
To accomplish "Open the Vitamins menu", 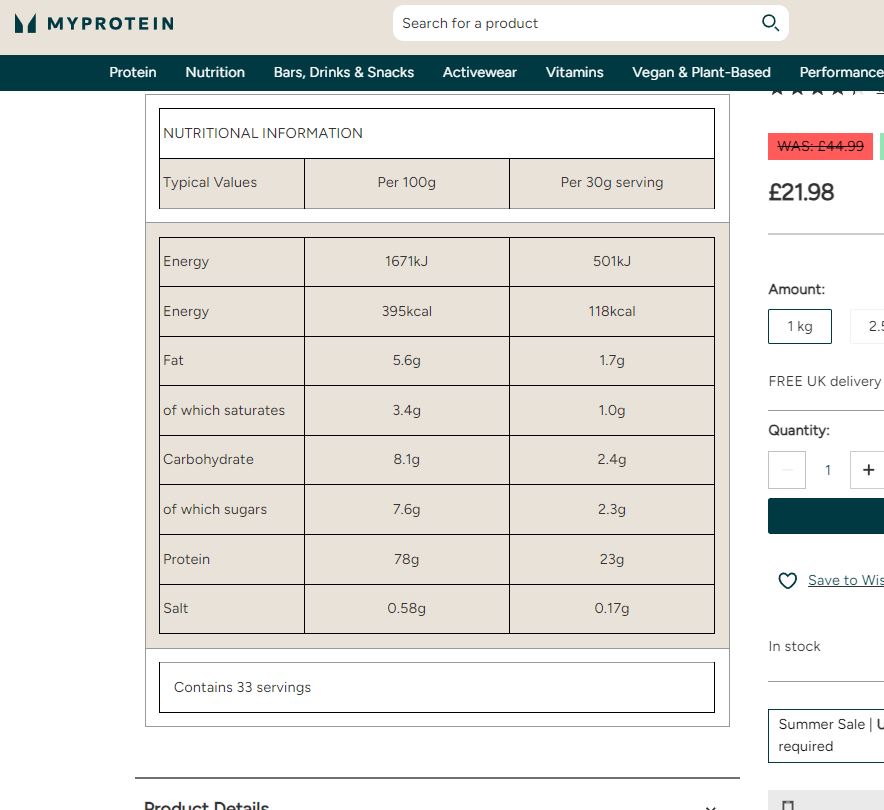I will click(574, 72).
